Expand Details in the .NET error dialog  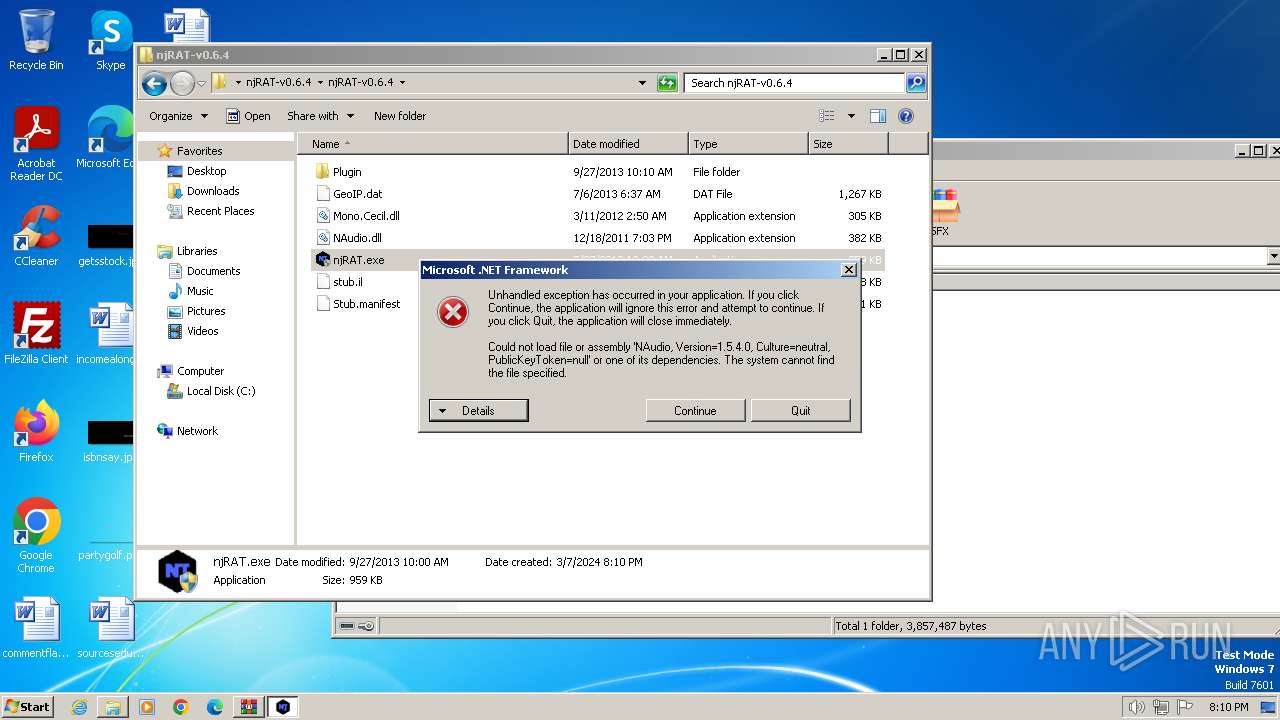478,410
